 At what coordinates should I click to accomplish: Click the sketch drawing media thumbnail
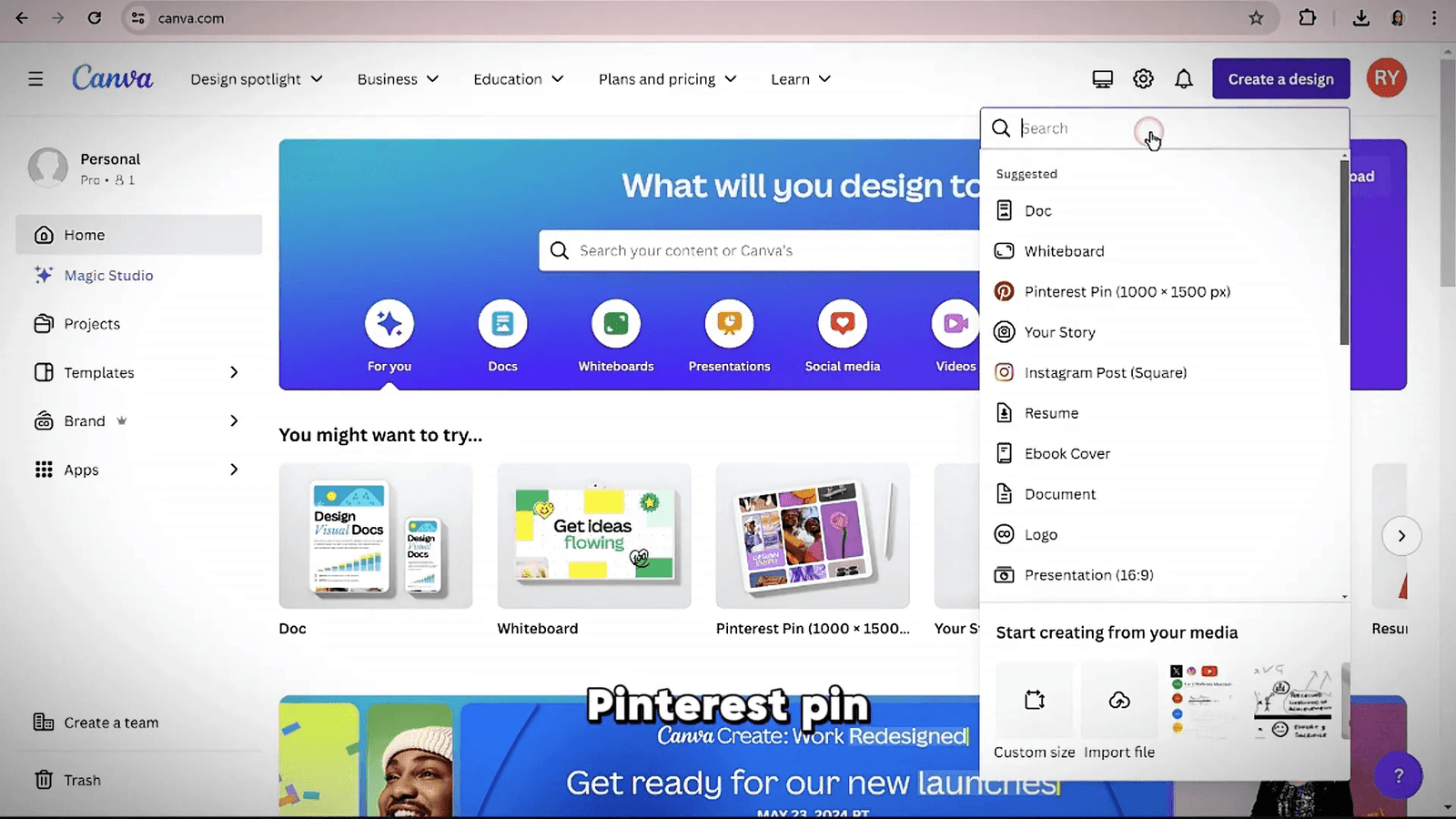coord(1292,700)
